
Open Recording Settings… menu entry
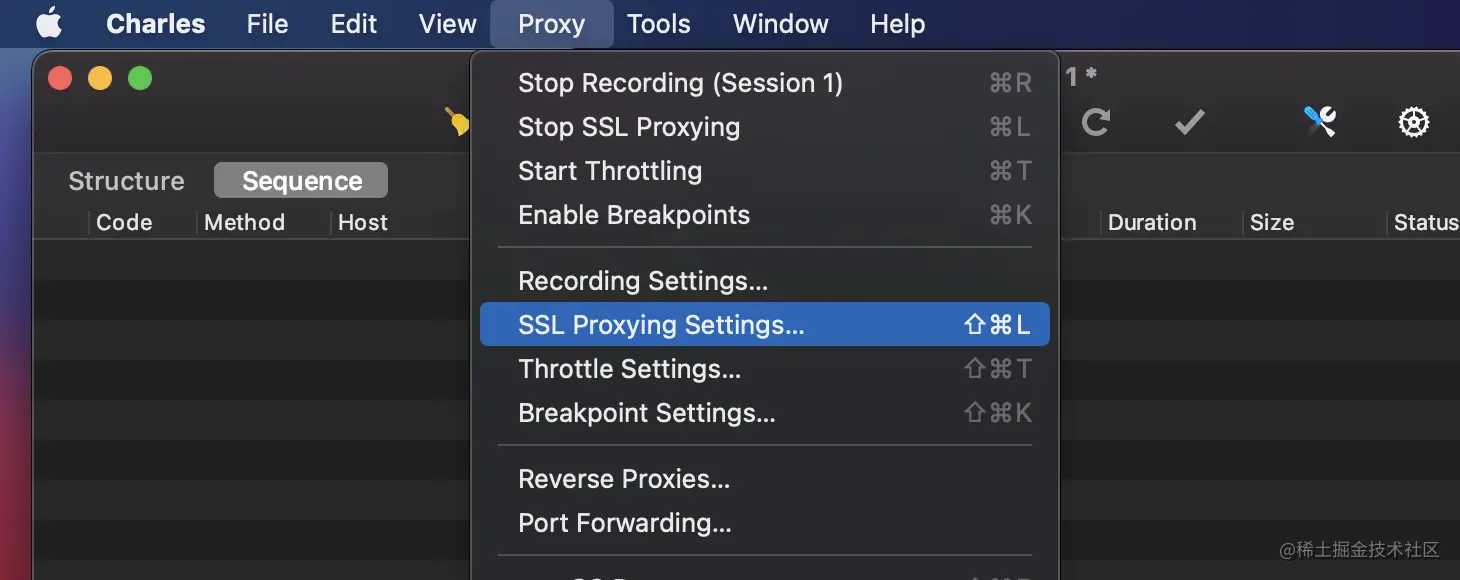[x=643, y=281]
